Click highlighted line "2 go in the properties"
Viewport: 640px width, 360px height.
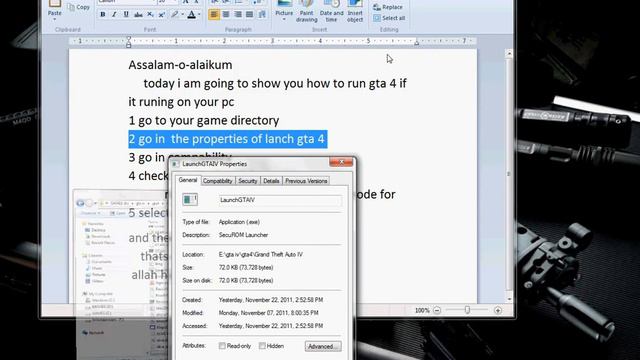coord(228,139)
